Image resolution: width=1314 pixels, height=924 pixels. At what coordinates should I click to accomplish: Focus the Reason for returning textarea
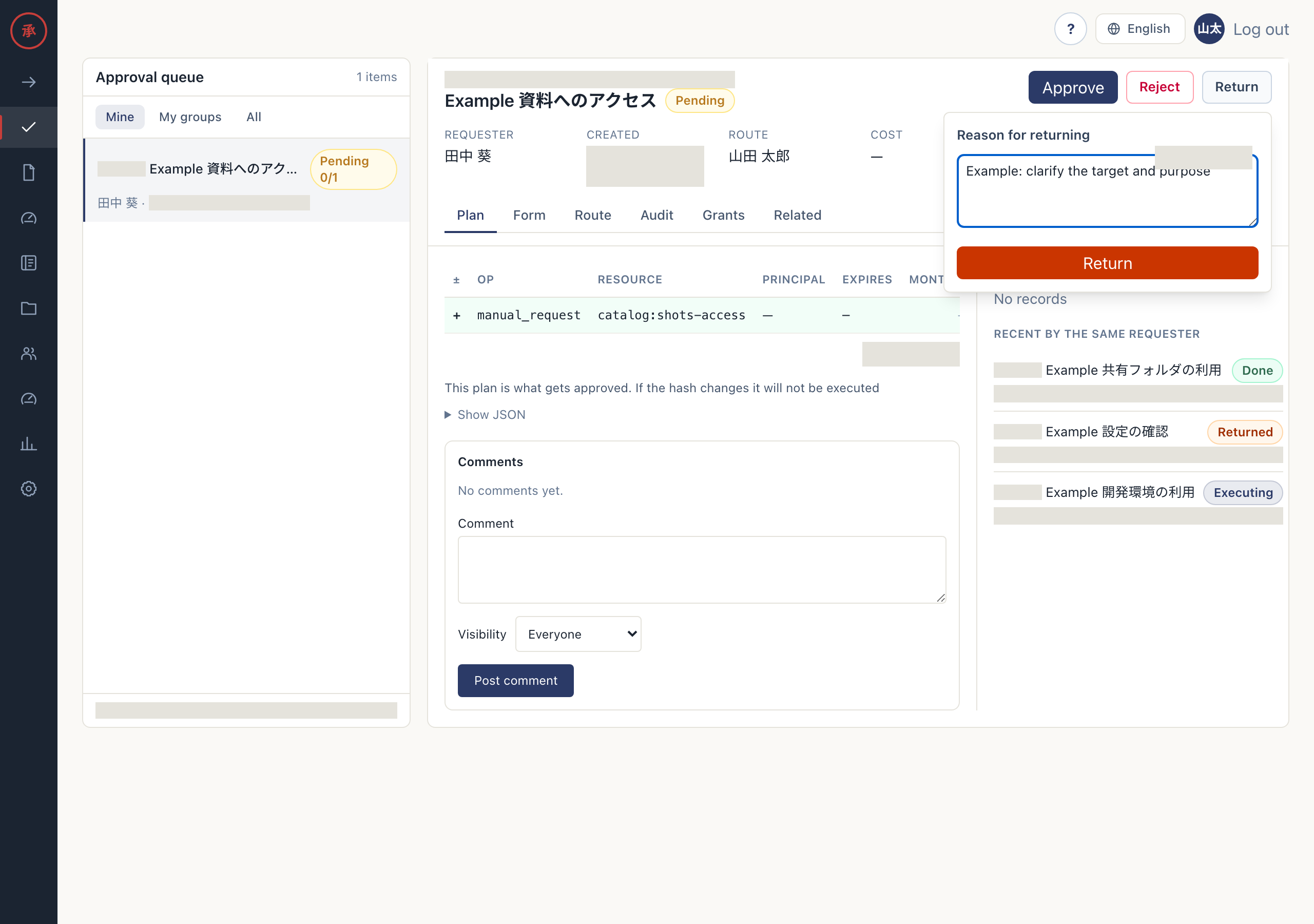click(x=1107, y=191)
